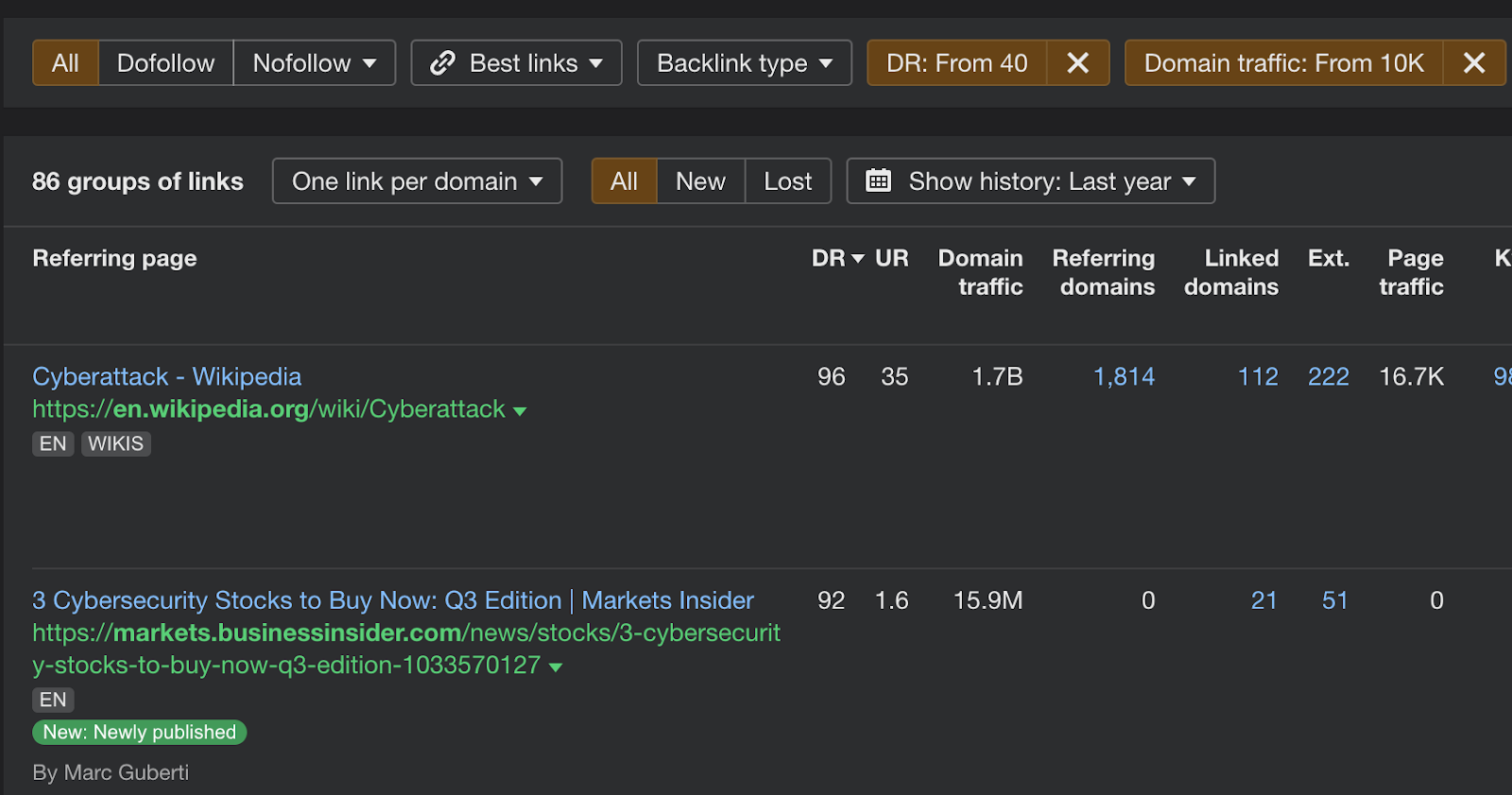Expand the arrow after the Business Insider URL

pos(556,667)
